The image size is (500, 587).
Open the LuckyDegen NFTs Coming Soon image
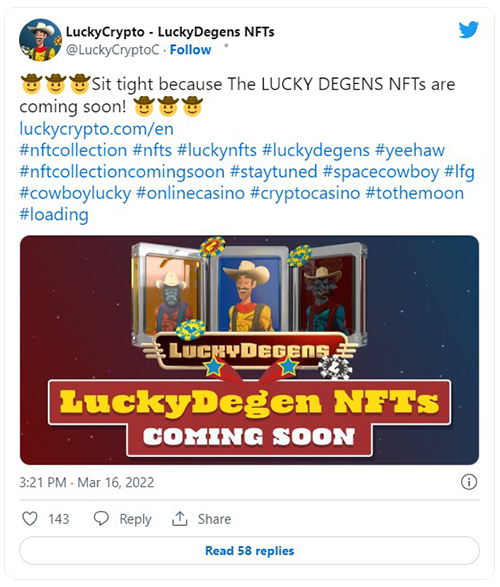pos(250,350)
